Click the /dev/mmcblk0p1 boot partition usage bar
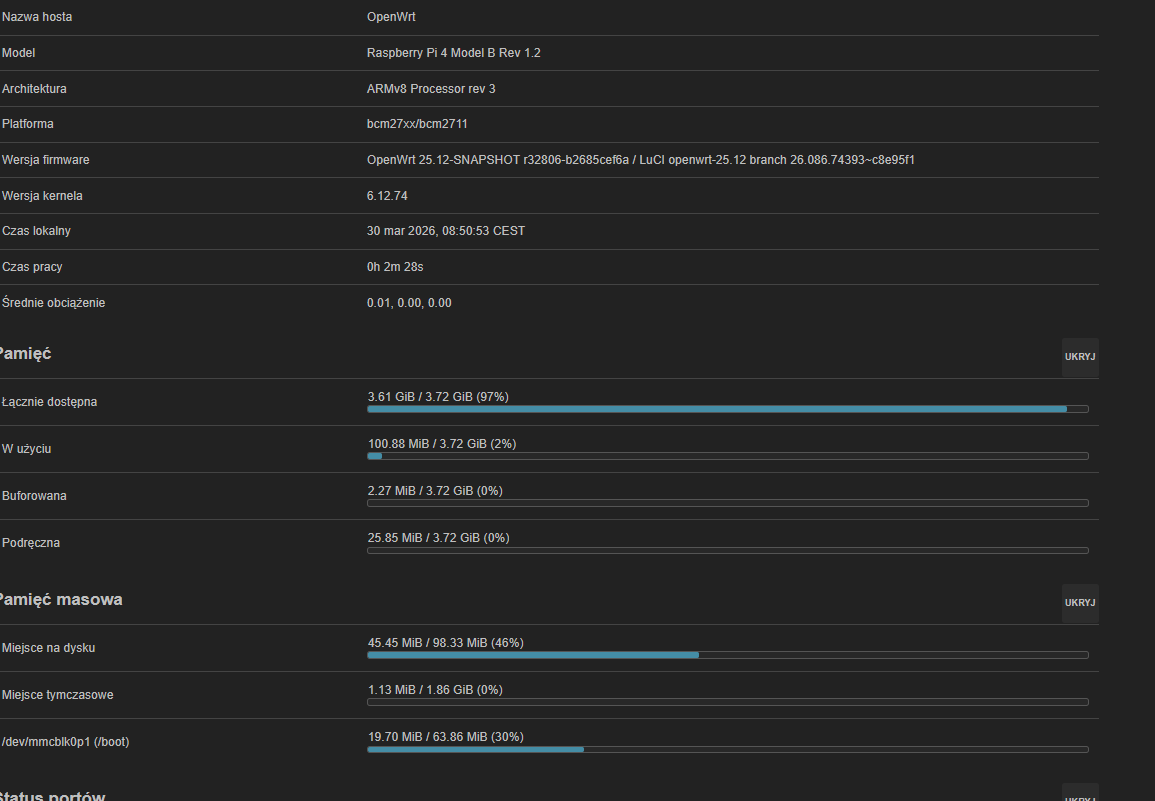 pos(727,749)
